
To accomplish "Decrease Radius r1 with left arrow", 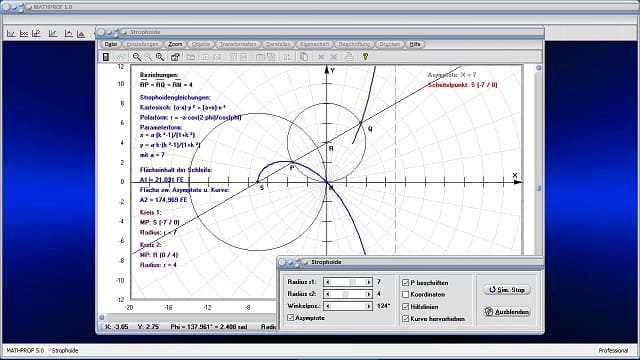I will coord(327,282).
